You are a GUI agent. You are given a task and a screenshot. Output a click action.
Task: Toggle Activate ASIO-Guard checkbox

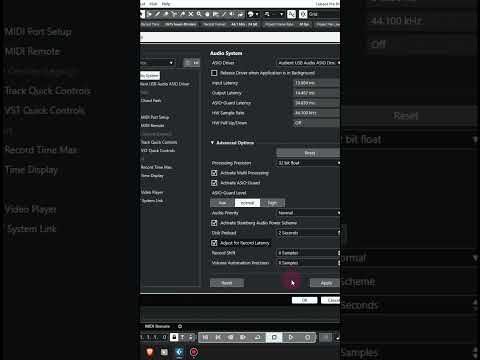(214, 183)
